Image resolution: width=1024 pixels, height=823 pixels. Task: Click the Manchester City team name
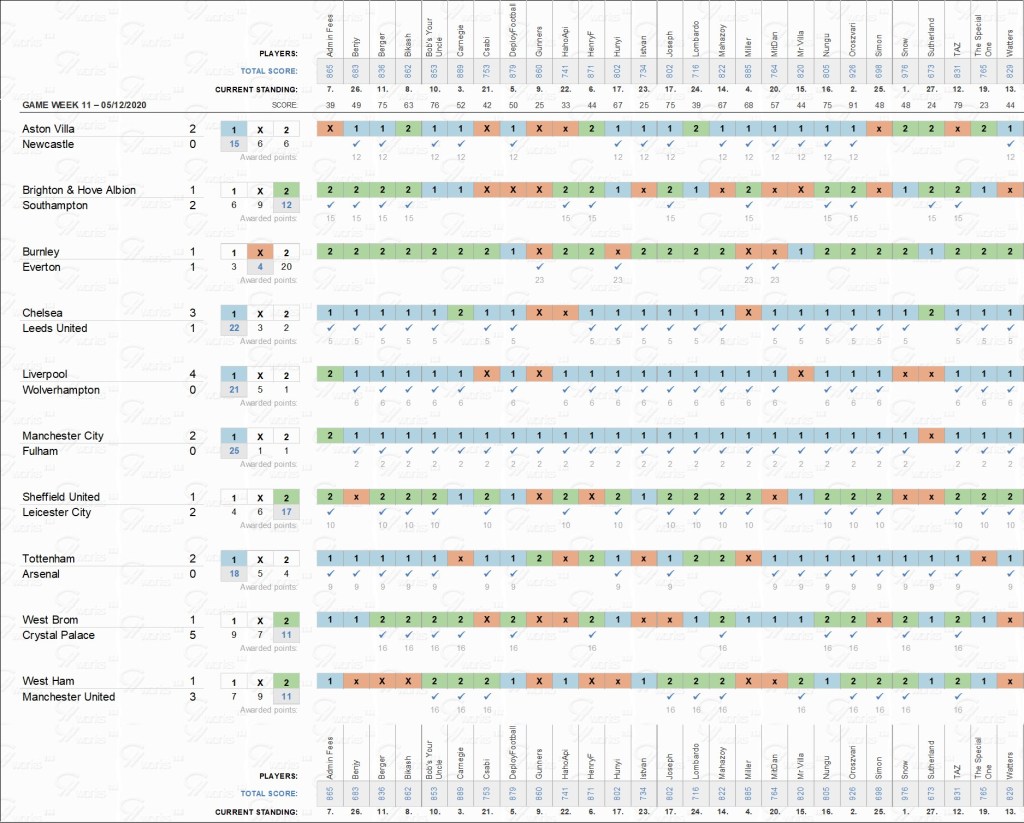point(76,436)
